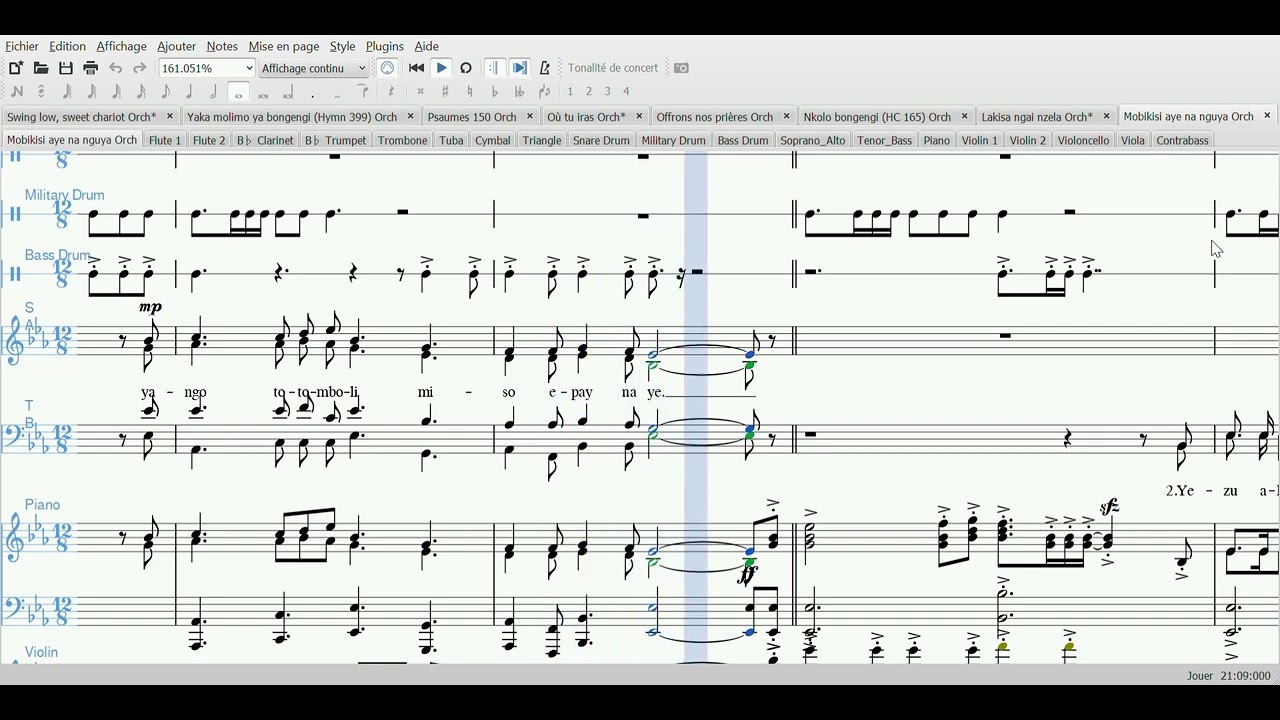Toggle MIDI input button

coord(388,68)
